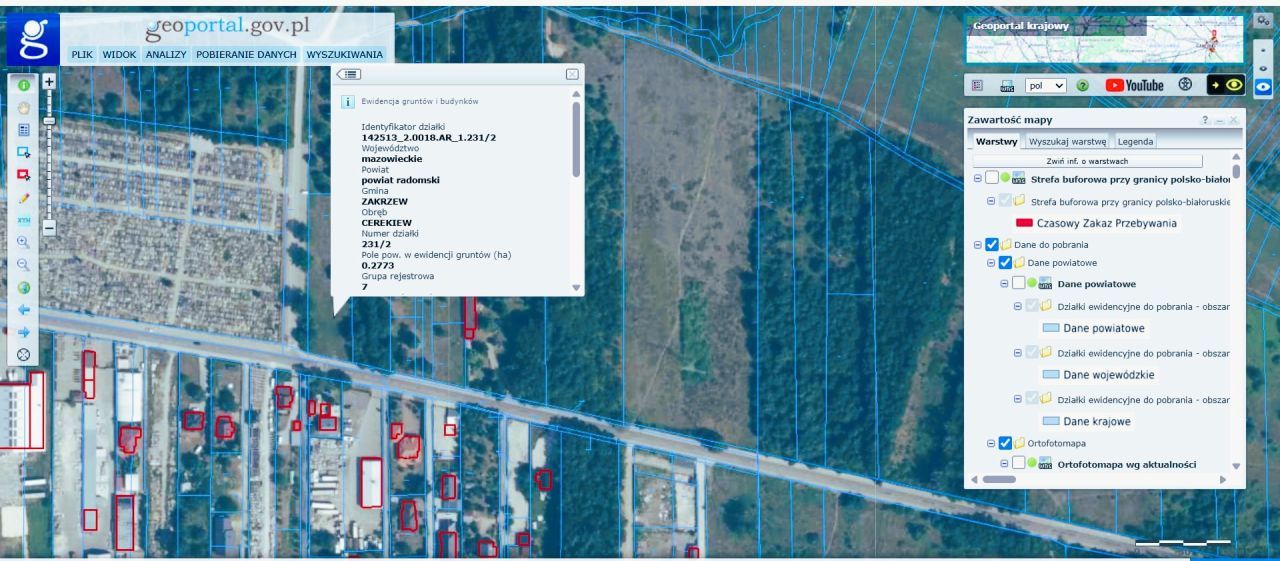Enable bold Dane powiatowe WMS checkbox
This screenshot has width=1280, height=561.
click(1019, 284)
